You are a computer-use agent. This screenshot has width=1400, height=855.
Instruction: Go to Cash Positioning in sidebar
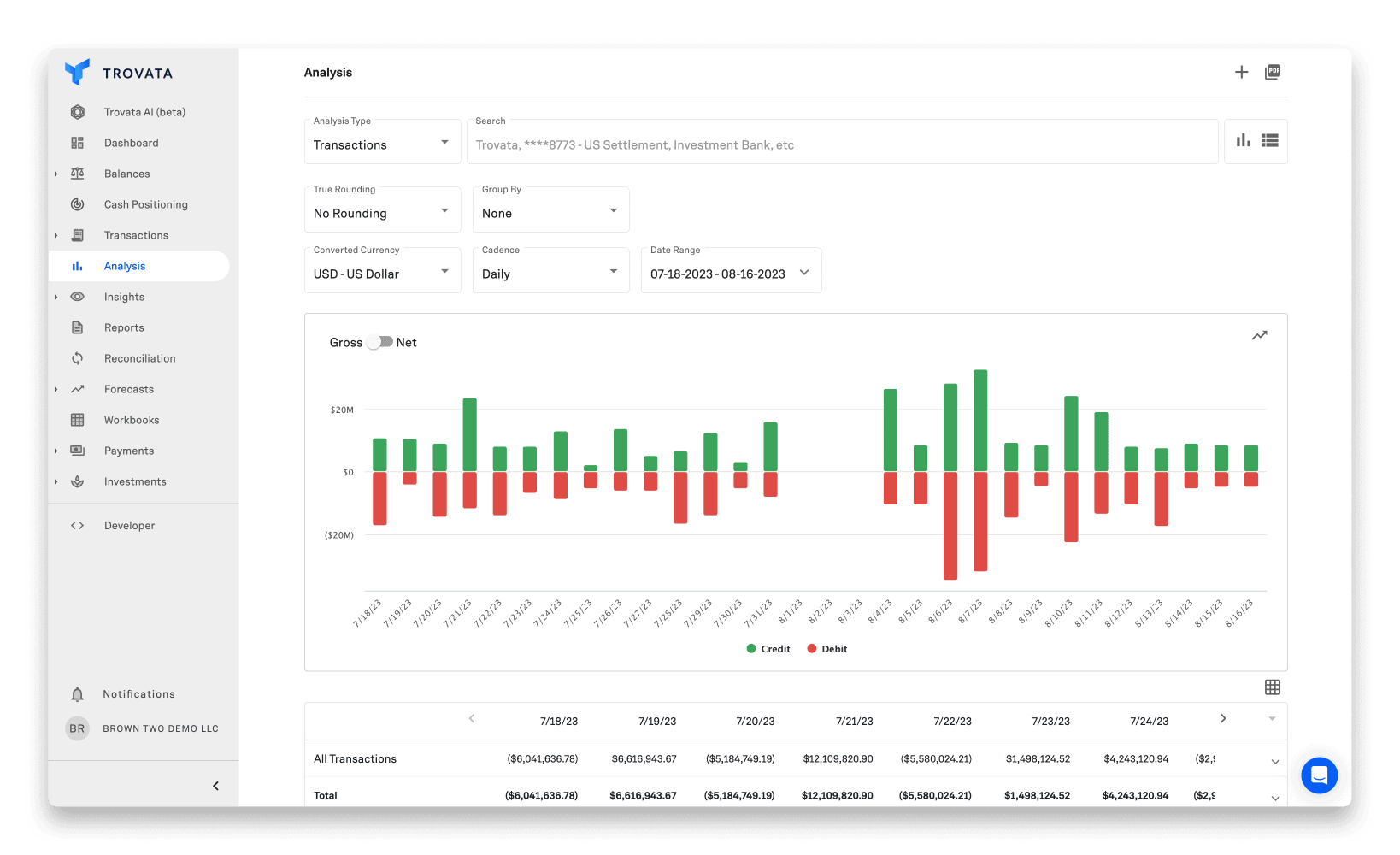click(x=145, y=204)
